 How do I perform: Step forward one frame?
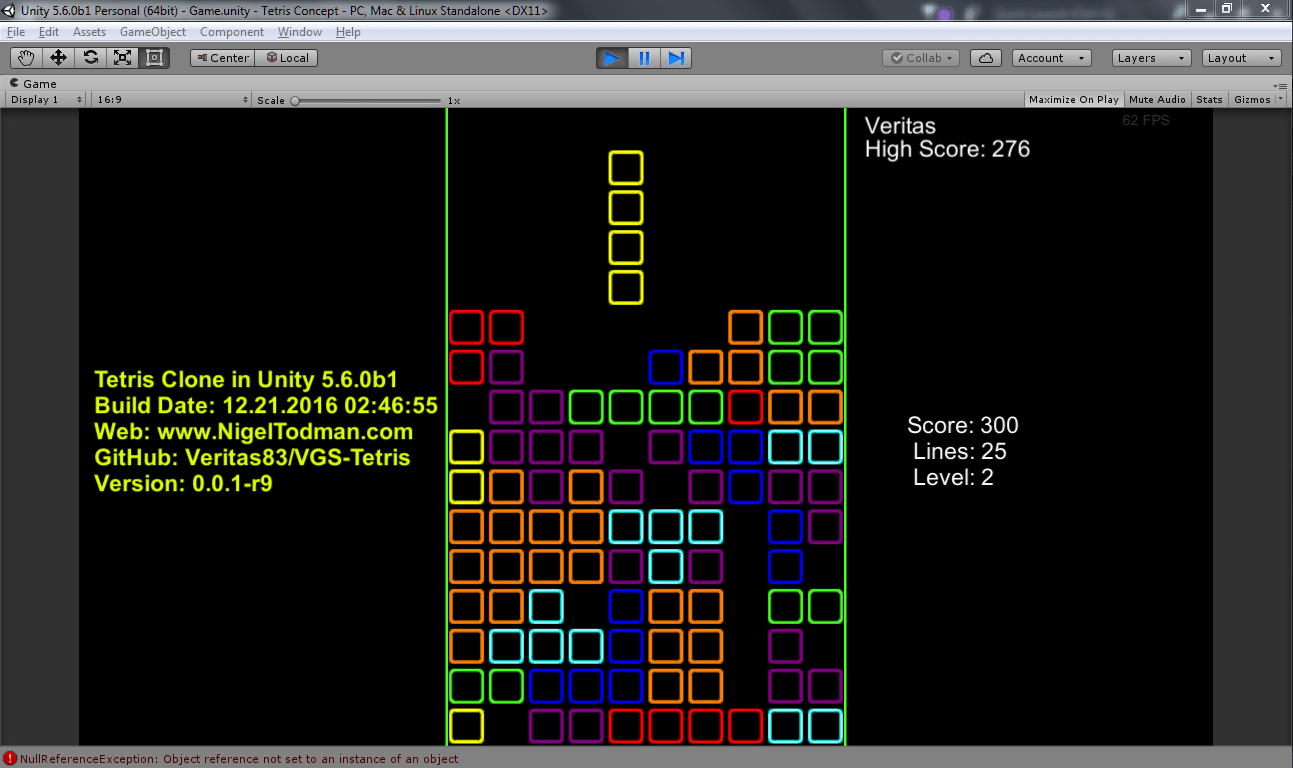tap(676, 57)
